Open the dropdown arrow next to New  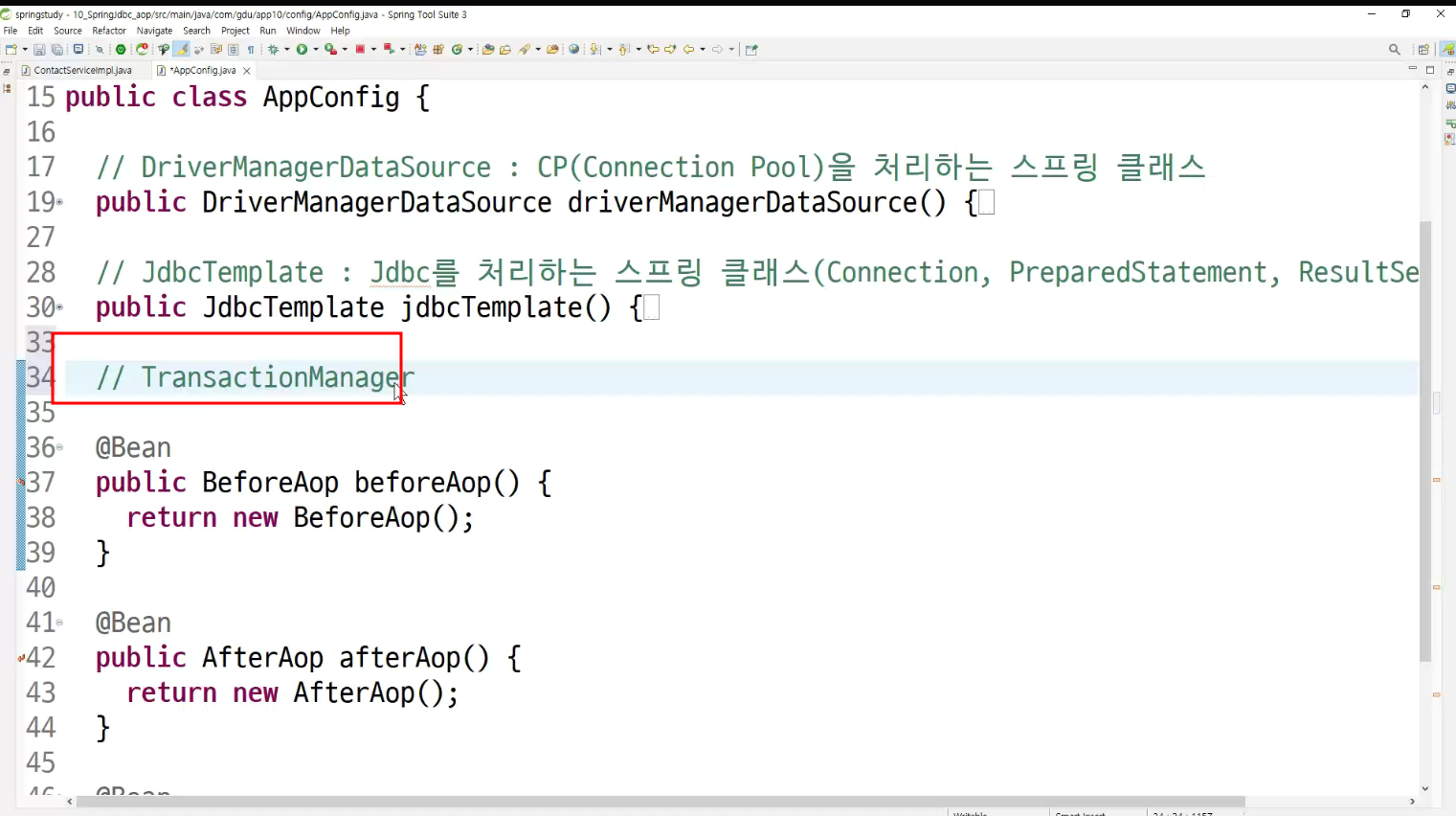25,49
